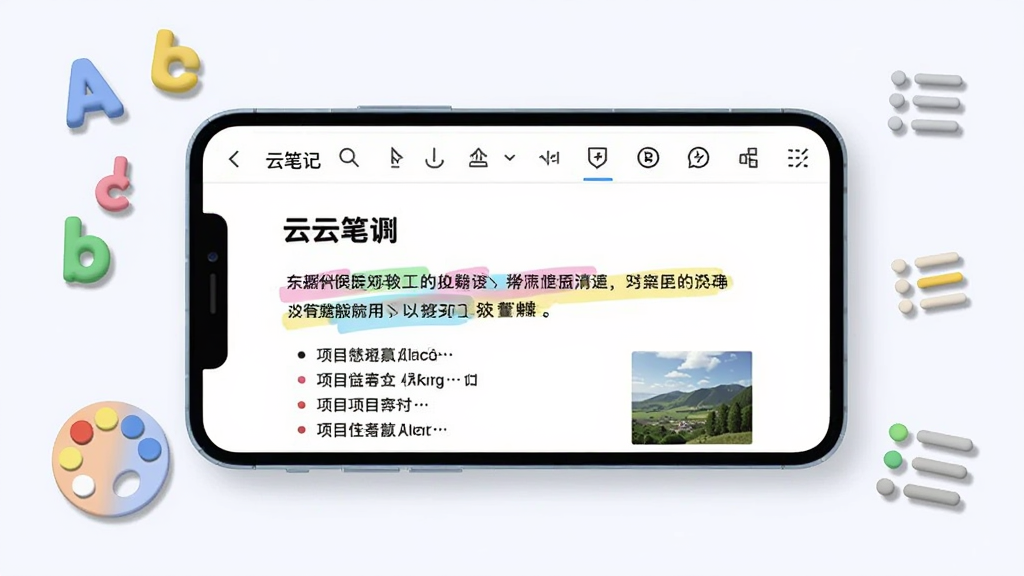
Task: Select the underlined shield tab icon
Action: (598, 158)
